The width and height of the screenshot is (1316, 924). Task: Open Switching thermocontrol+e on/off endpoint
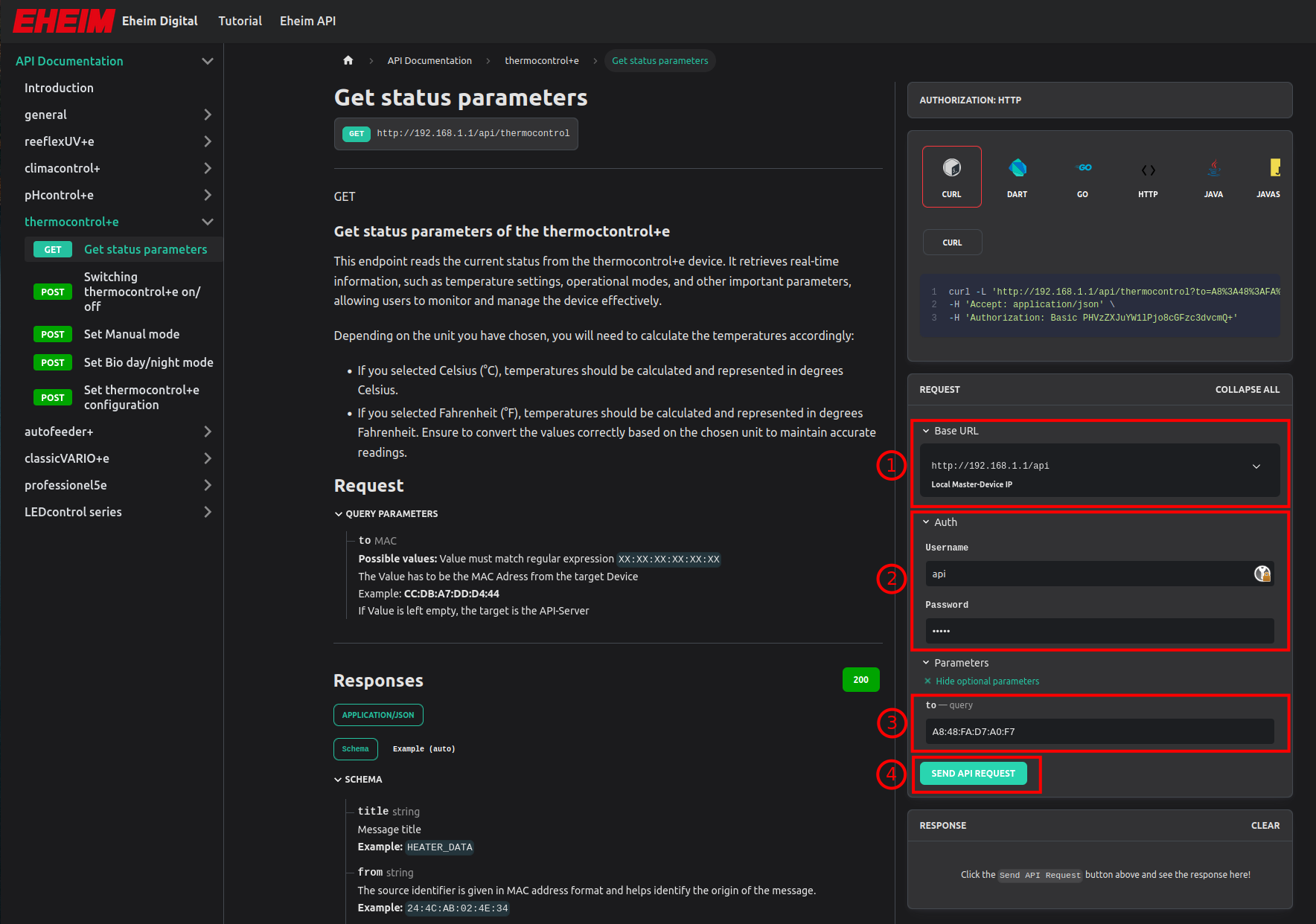click(142, 292)
